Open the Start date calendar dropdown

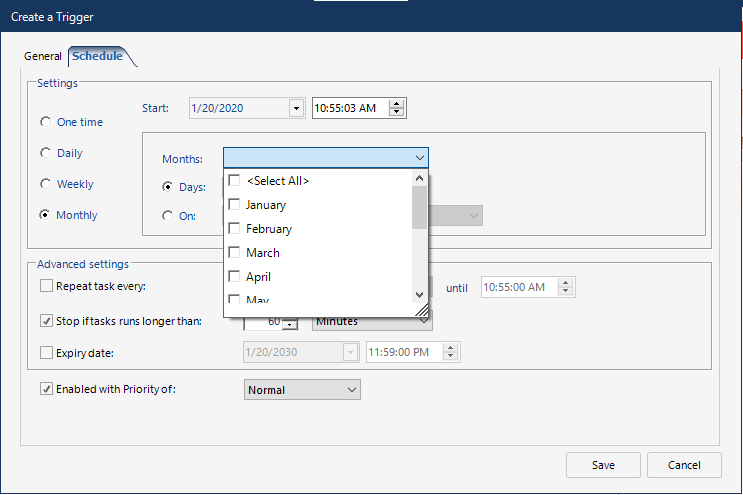pos(296,108)
